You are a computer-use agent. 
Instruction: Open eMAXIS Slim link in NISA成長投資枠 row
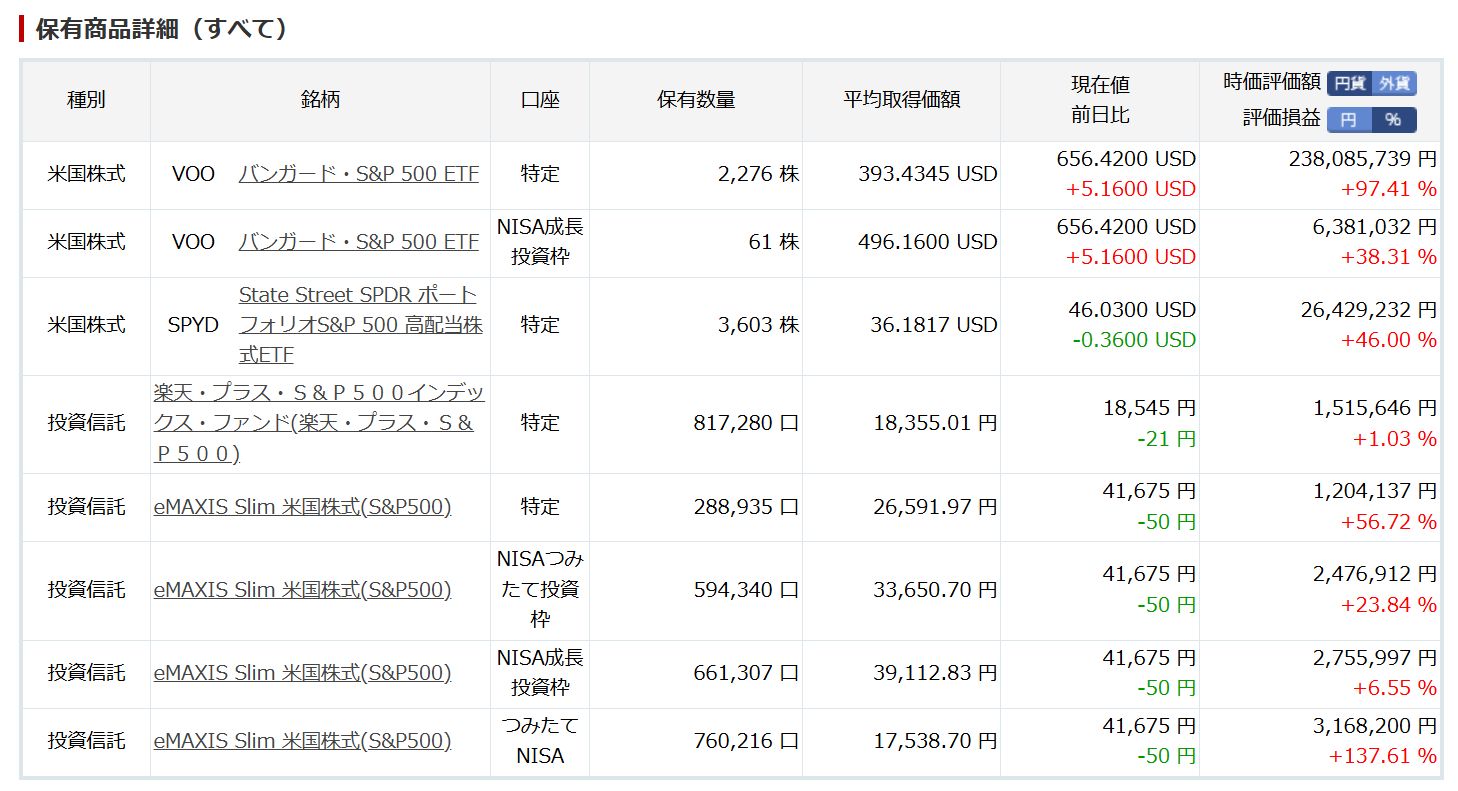pos(302,673)
